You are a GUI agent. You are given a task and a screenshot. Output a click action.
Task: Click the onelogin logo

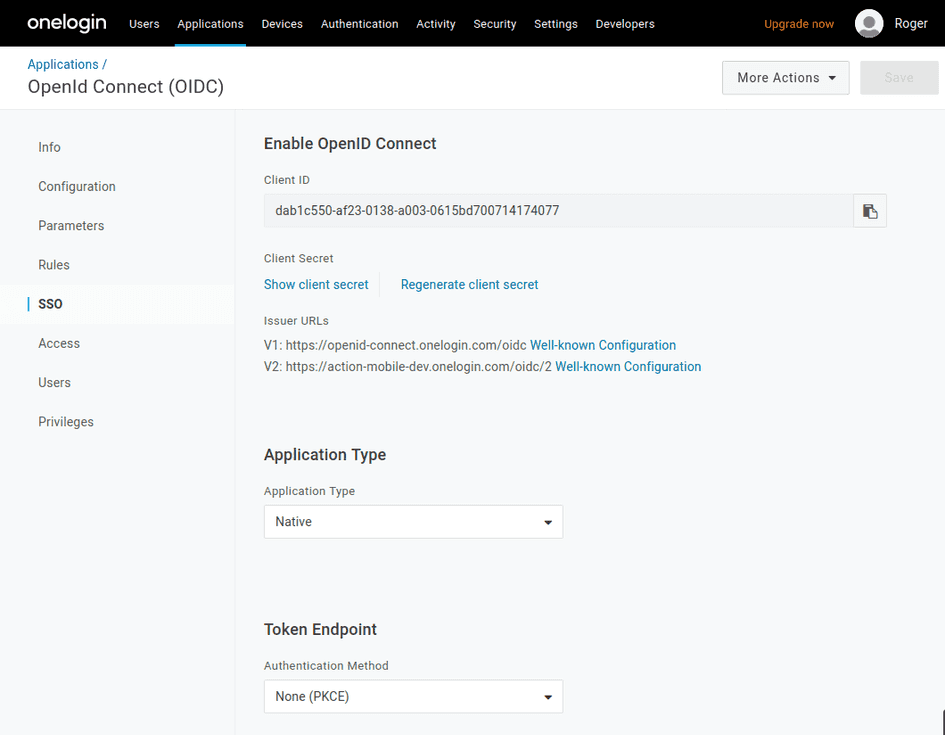tap(66, 22)
